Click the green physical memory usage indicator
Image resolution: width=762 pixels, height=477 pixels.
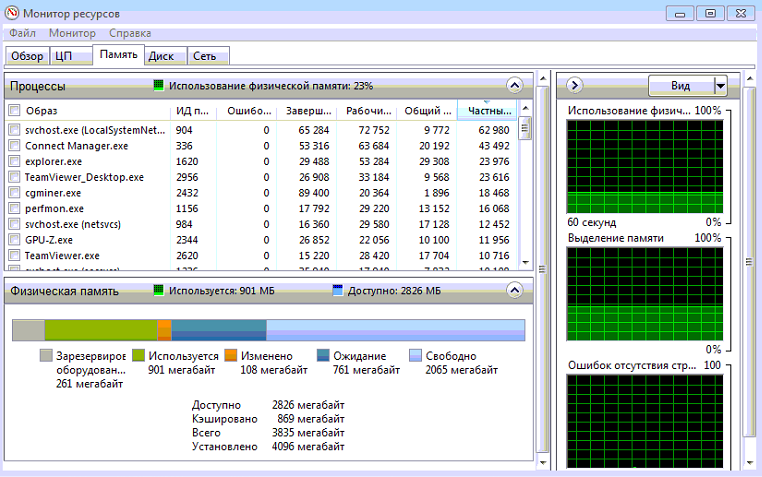click(x=158, y=86)
